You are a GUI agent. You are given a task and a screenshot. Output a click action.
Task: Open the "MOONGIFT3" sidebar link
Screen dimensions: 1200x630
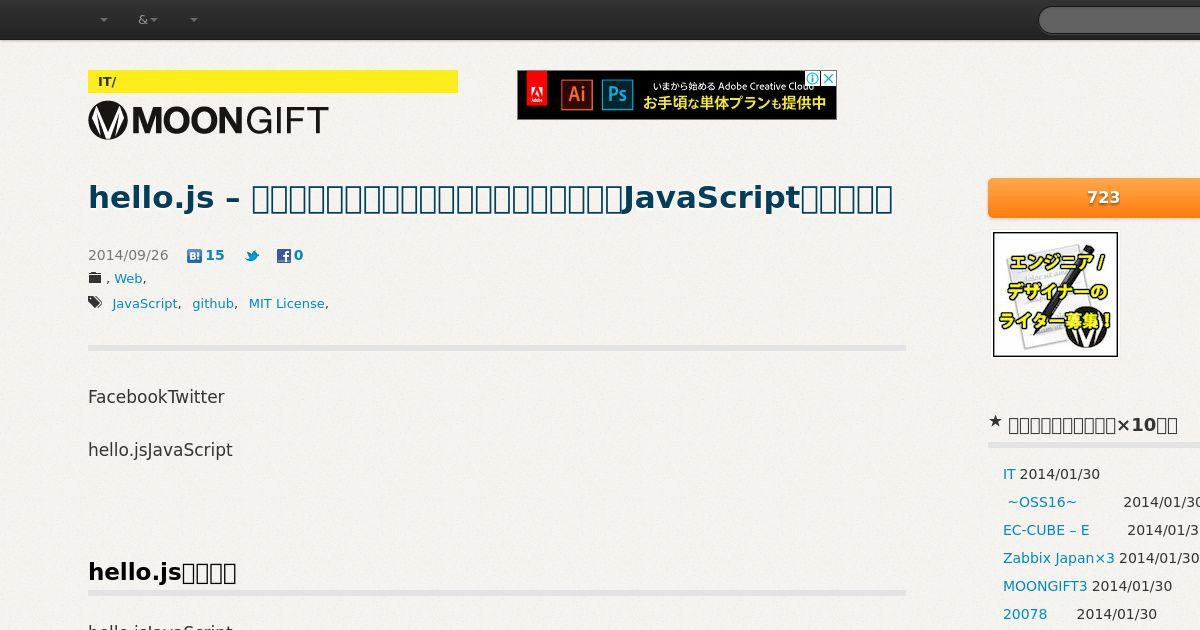[x=1045, y=586]
